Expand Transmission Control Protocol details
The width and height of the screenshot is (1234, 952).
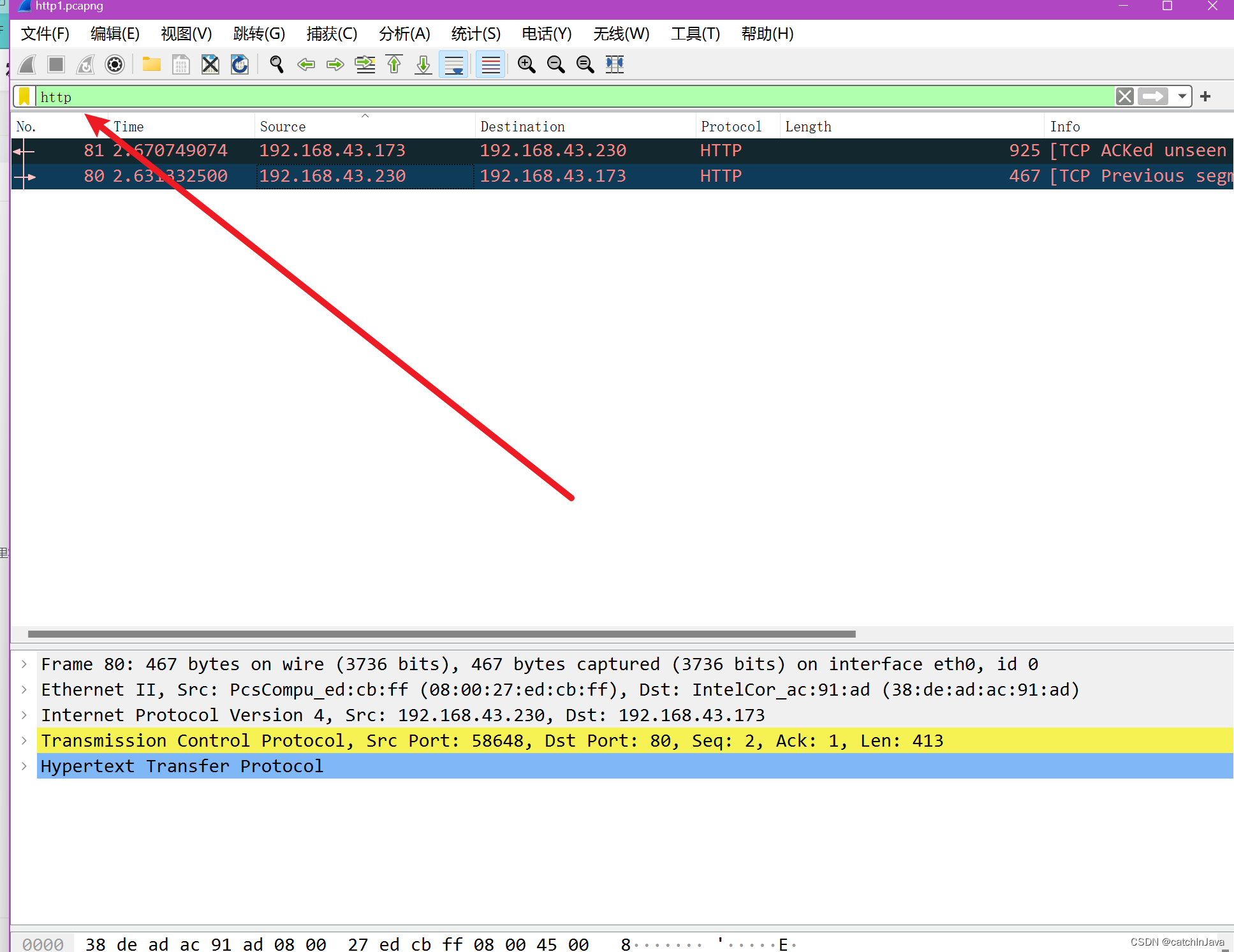pyautogui.click(x=24, y=740)
